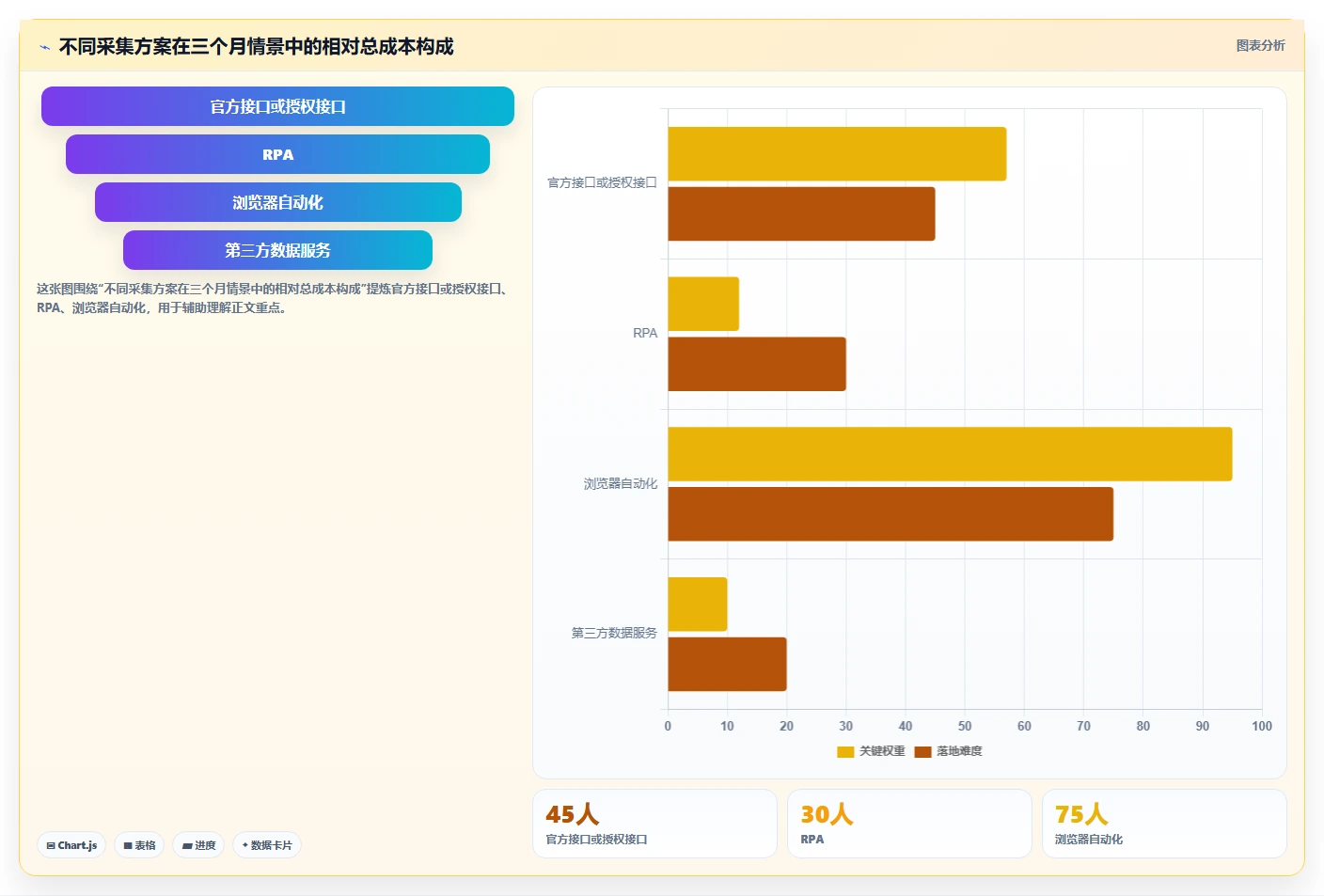Click the description paragraph under the funnel

(275, 298)
